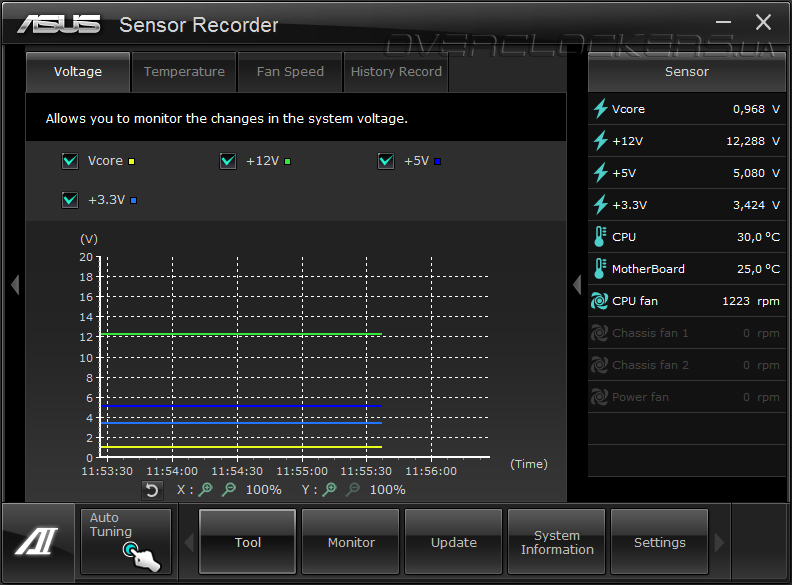Click the Y zoom 100% value
The height and width of the screenshot is (585, 792).
pyautogui.click(x=387, y=490)
